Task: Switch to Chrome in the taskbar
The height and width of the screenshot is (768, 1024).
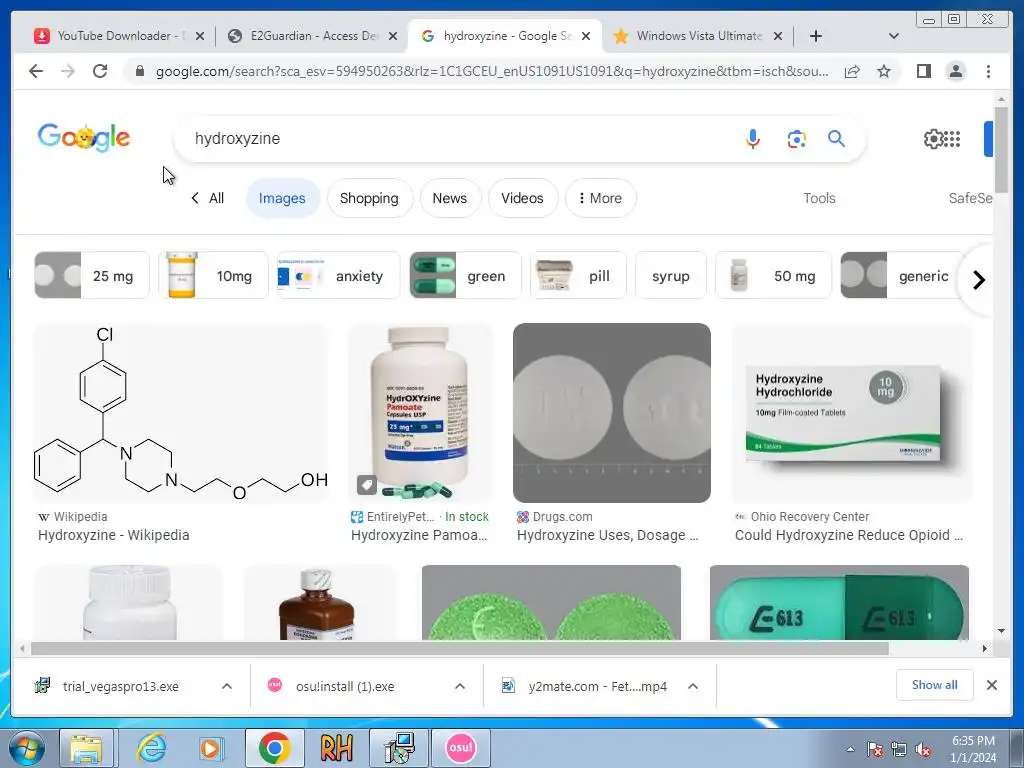Action: click(x=275, y=748)
